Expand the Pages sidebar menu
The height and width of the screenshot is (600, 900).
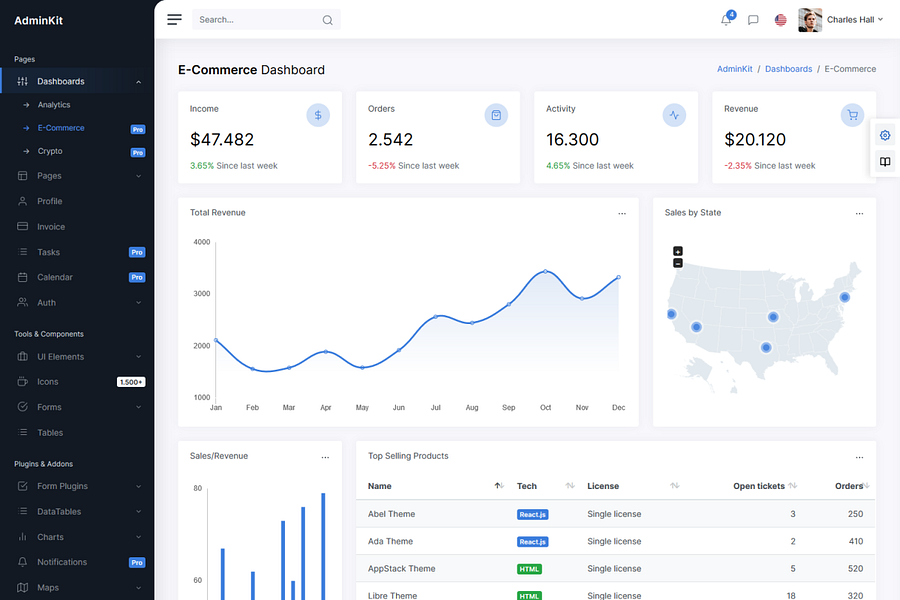point(138,176)
